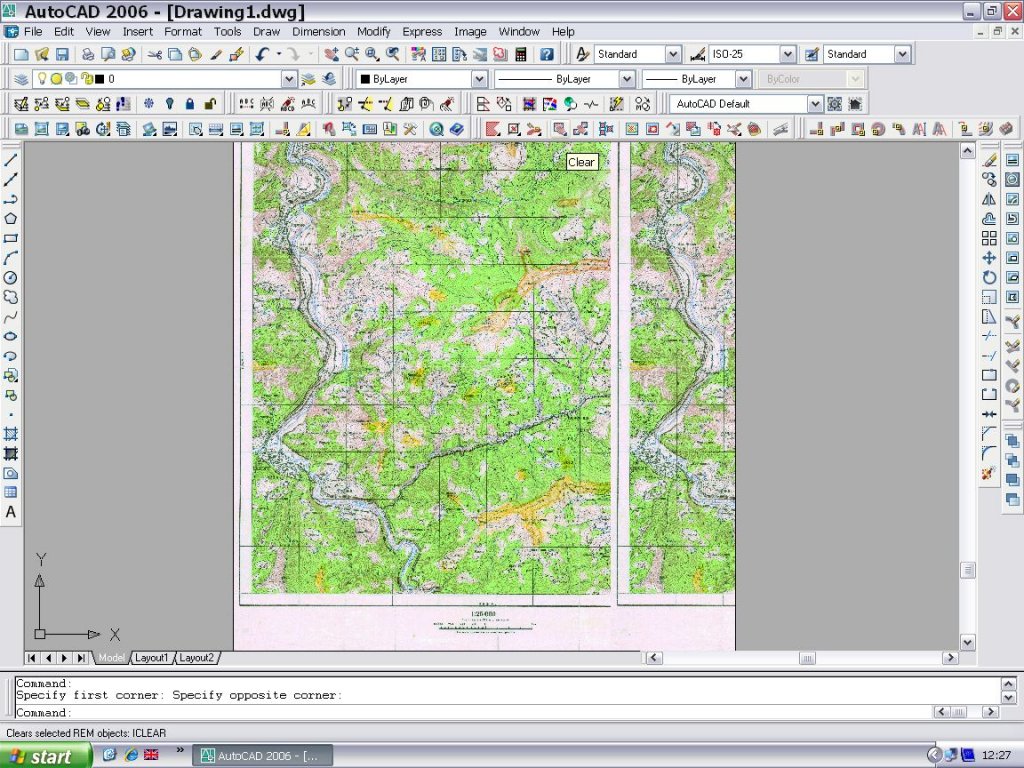This screenshot has width=1024, height=768.
Task: Select the Line draw tool
Action: 11,160
